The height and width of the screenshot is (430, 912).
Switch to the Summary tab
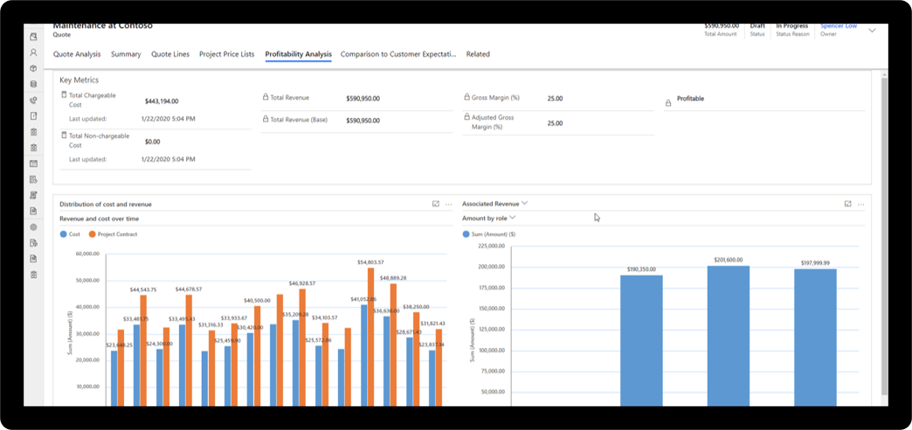coord(126,54)
